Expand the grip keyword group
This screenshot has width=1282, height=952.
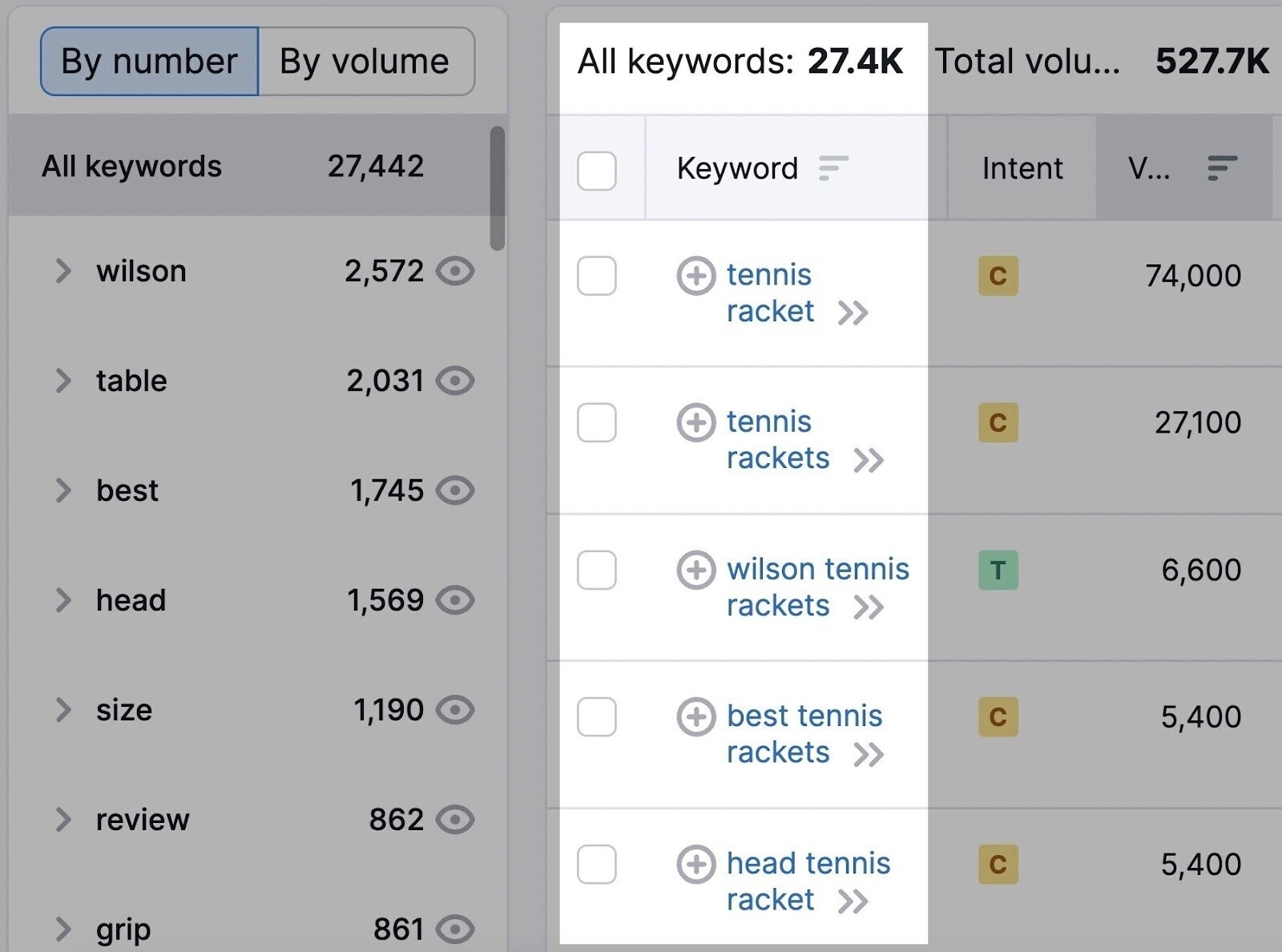tap(63, 929)
